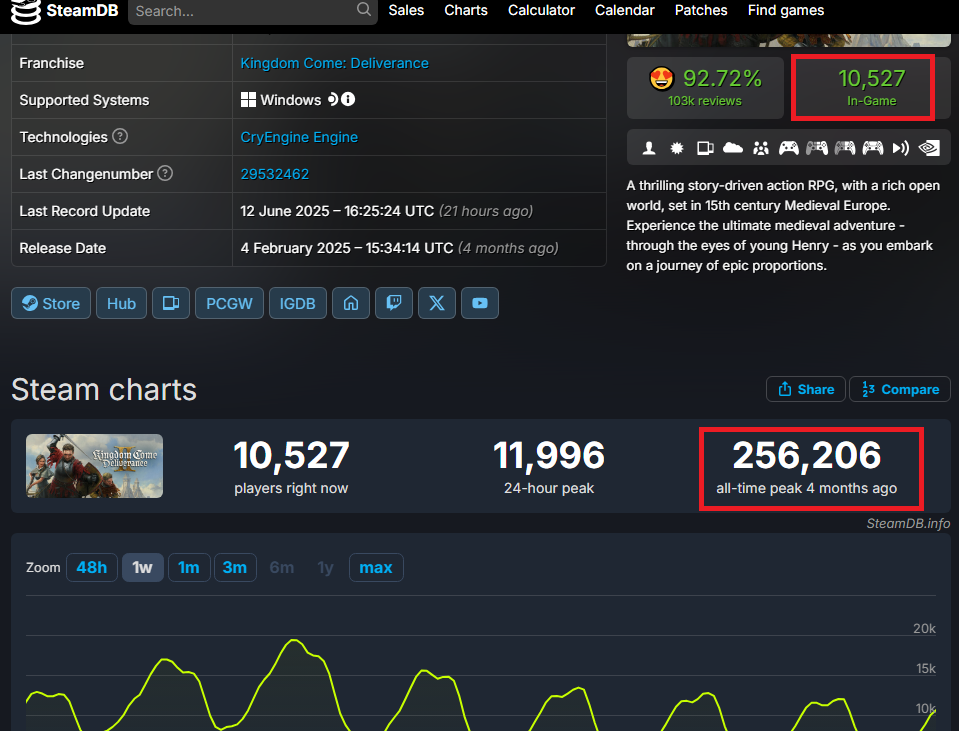Show max chart range
Image resolution: width=959 pixels, height=731 pixels.
coord(376,568)
